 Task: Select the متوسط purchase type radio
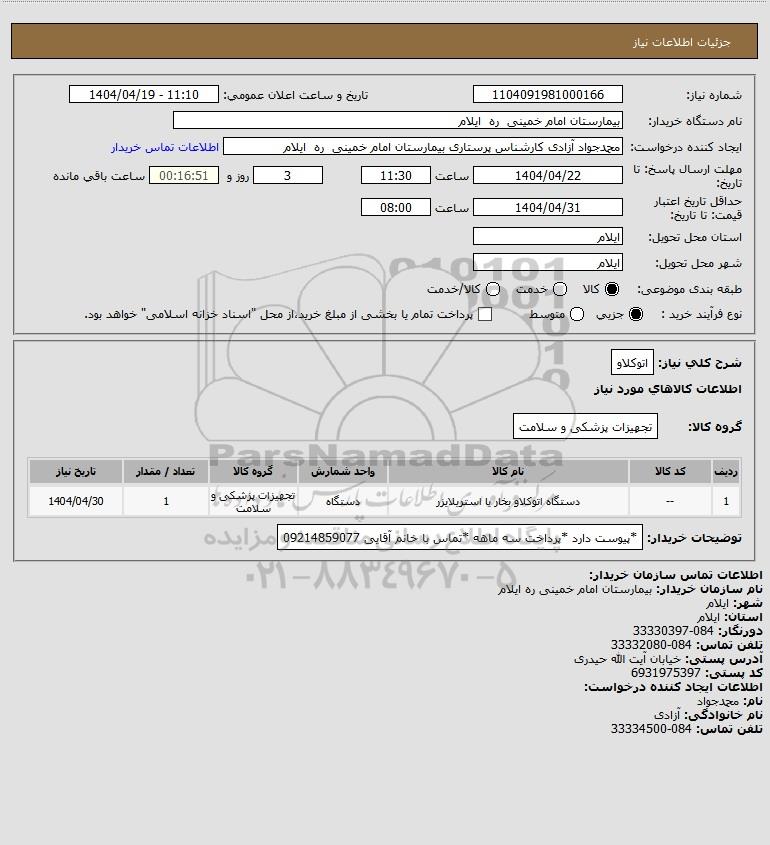coord(577,314)
